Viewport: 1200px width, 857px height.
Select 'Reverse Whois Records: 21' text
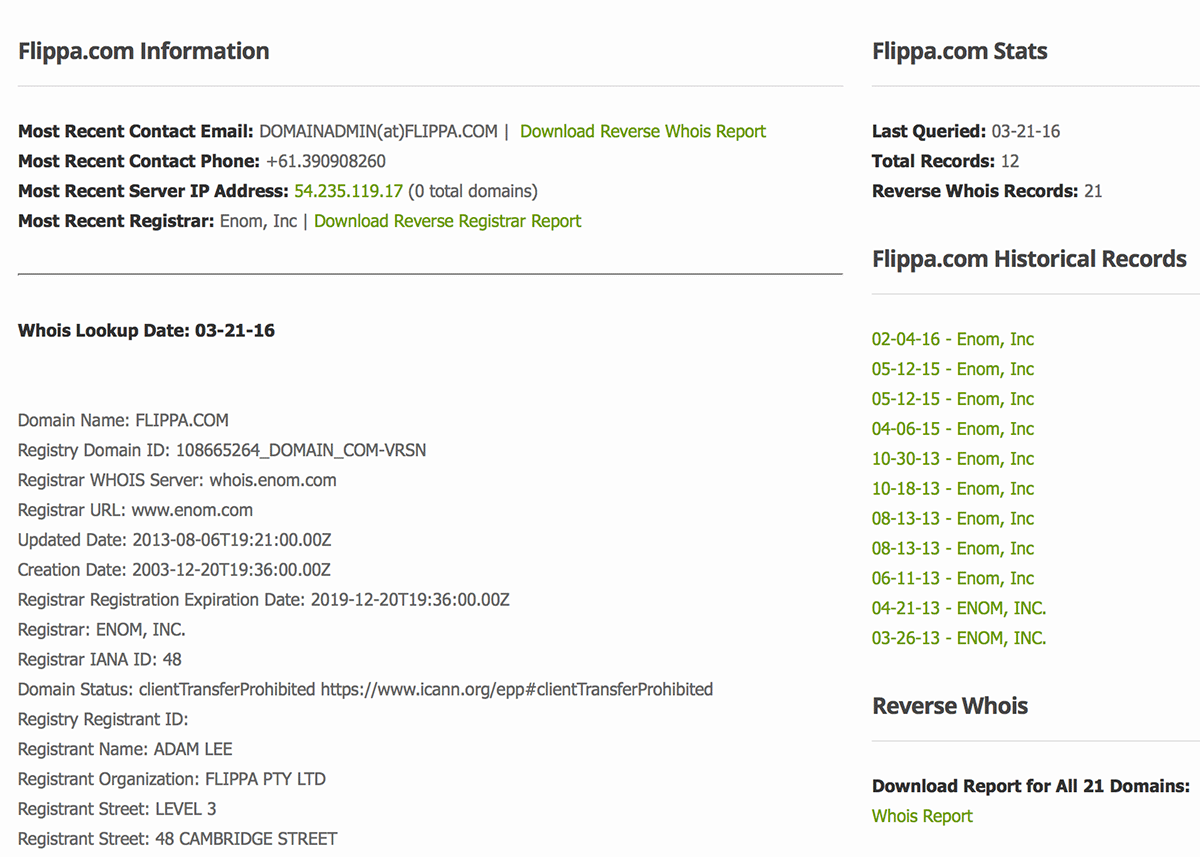pos(987,191)
